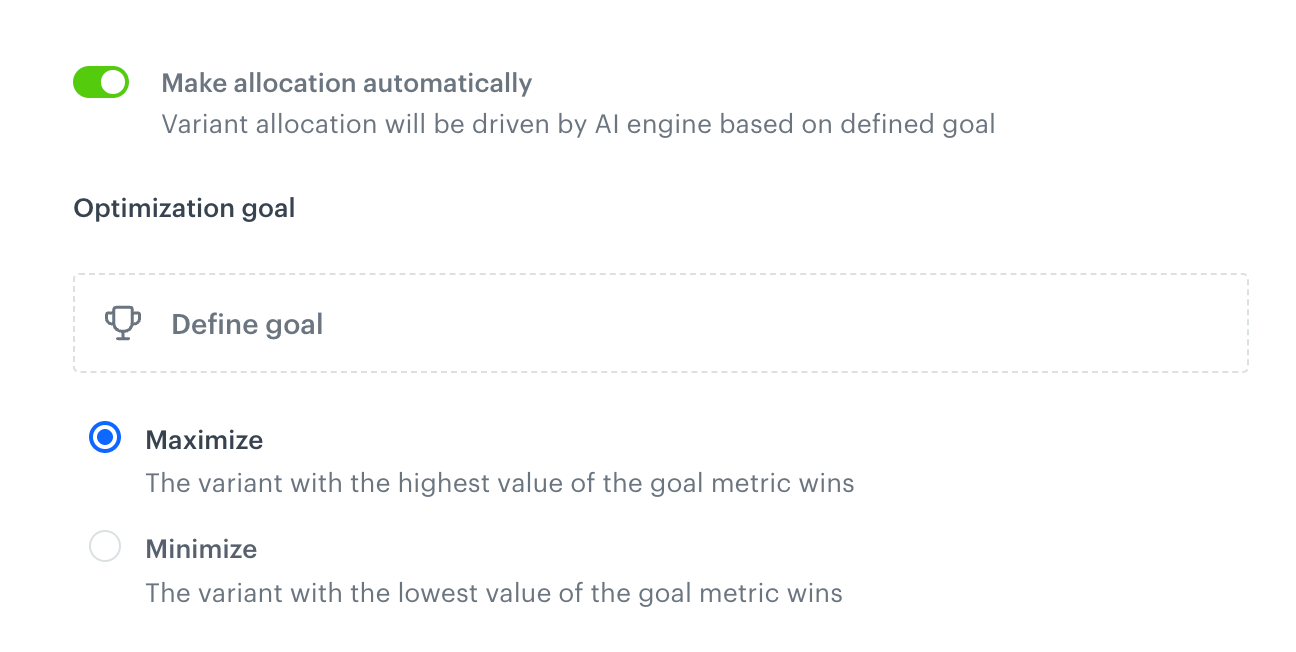Click the Maximize label text

click(x=205, y=438)
